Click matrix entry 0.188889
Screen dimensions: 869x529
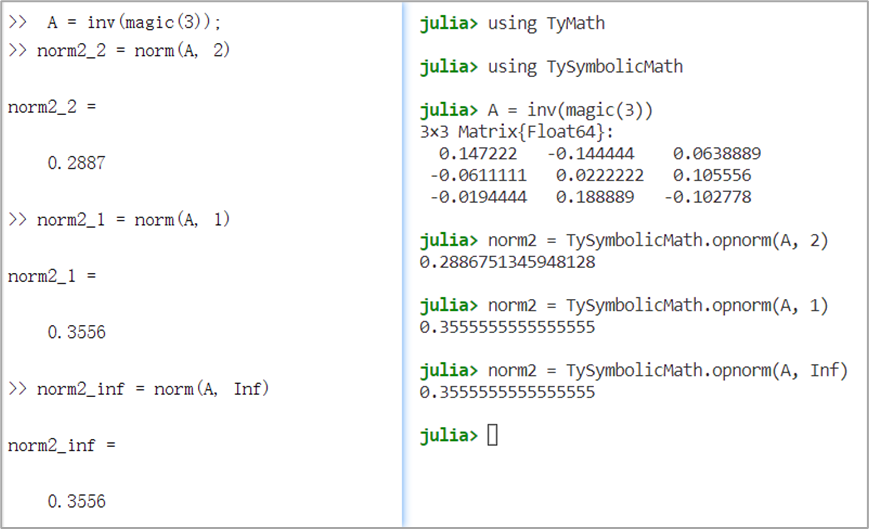[x=595, y=197]
